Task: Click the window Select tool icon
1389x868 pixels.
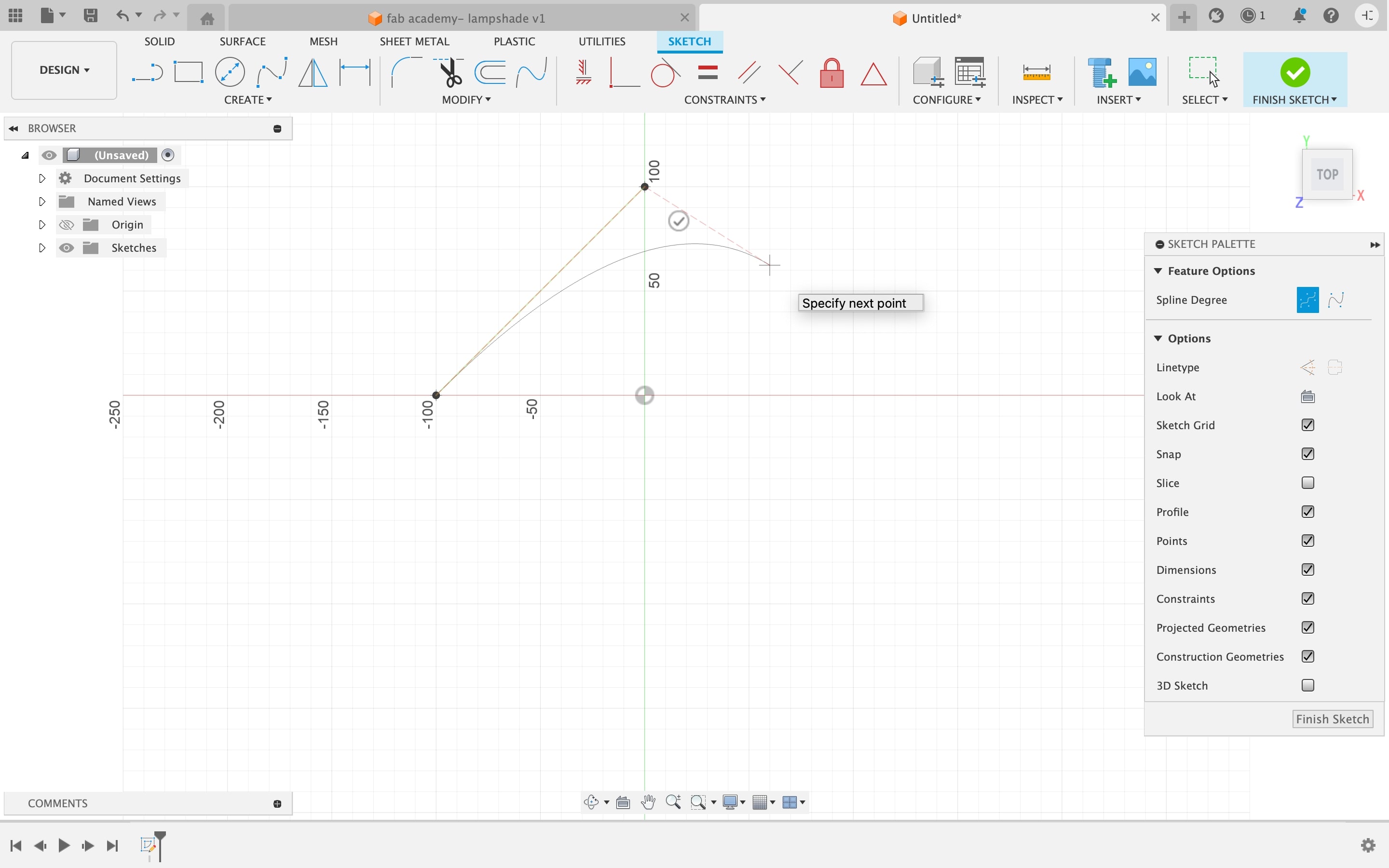Action: click(x=1204, y=71)
